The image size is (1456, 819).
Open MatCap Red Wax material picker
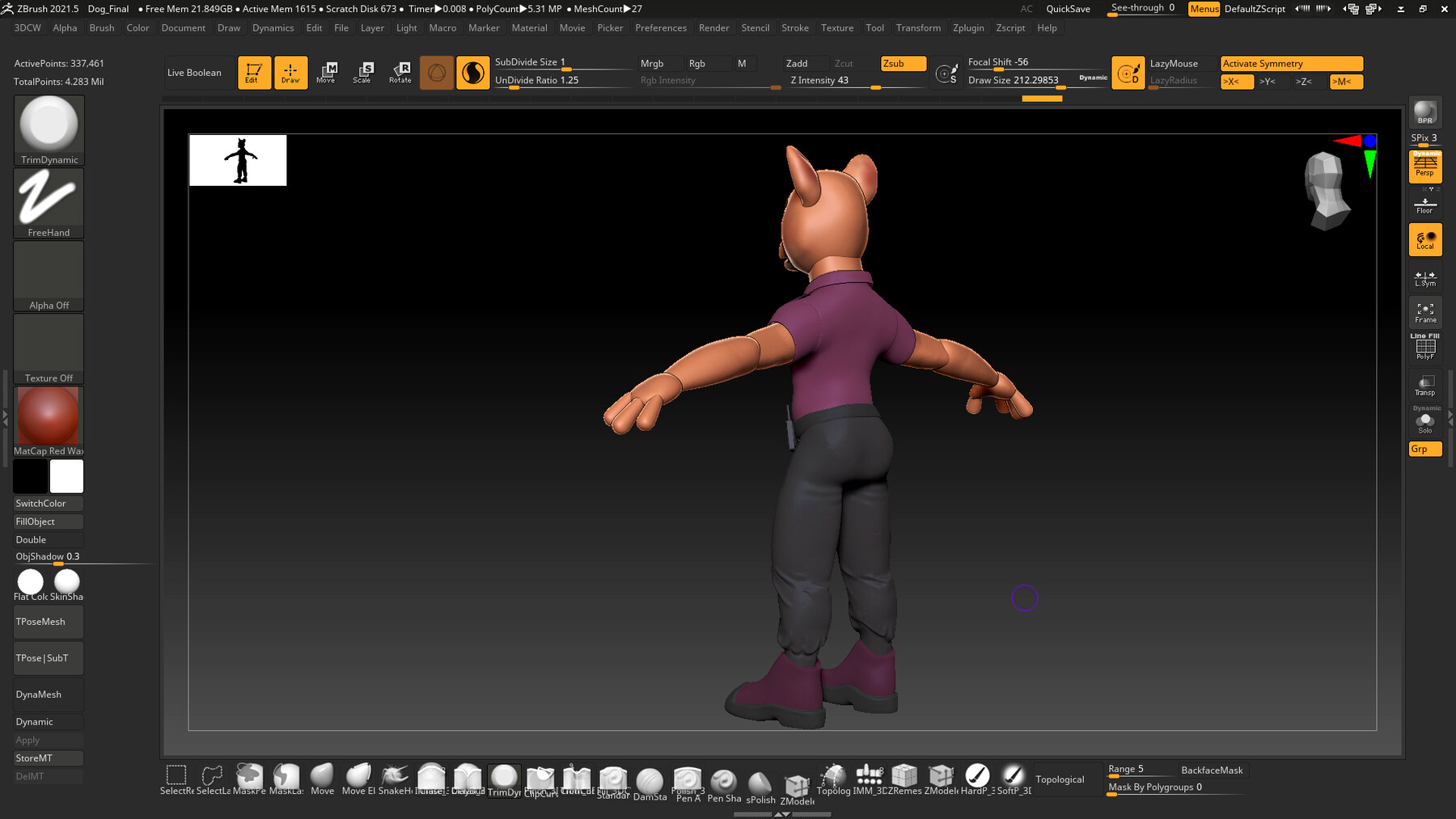(49, 421)
